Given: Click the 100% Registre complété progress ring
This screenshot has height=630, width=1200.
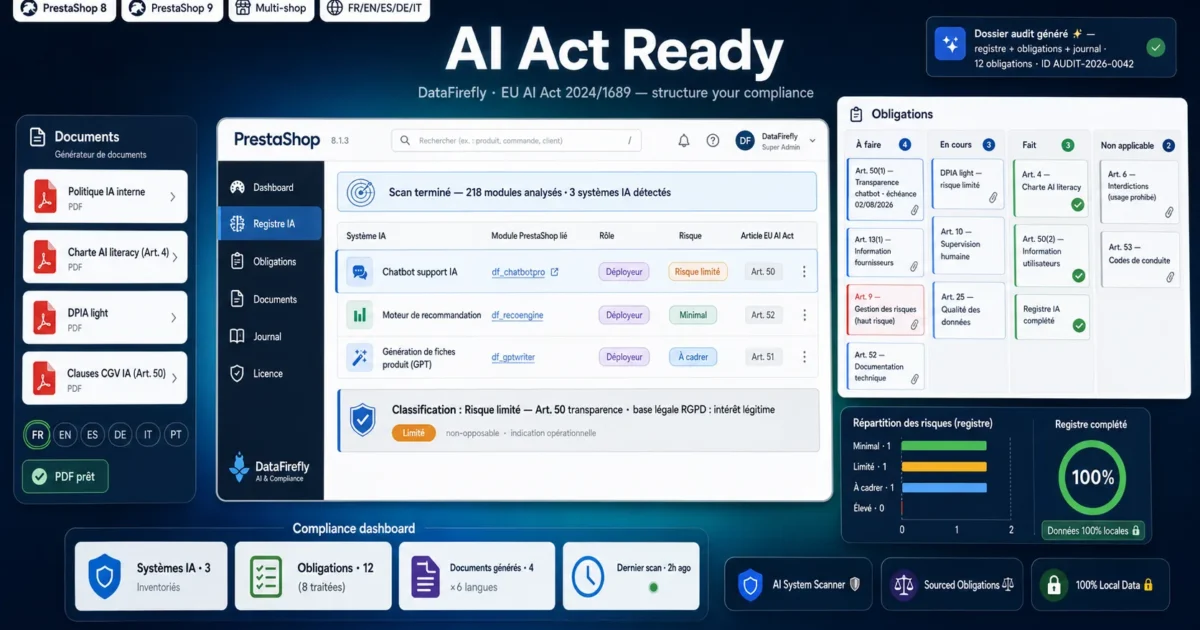Looking at the screenshot, I should point(1092,477).
